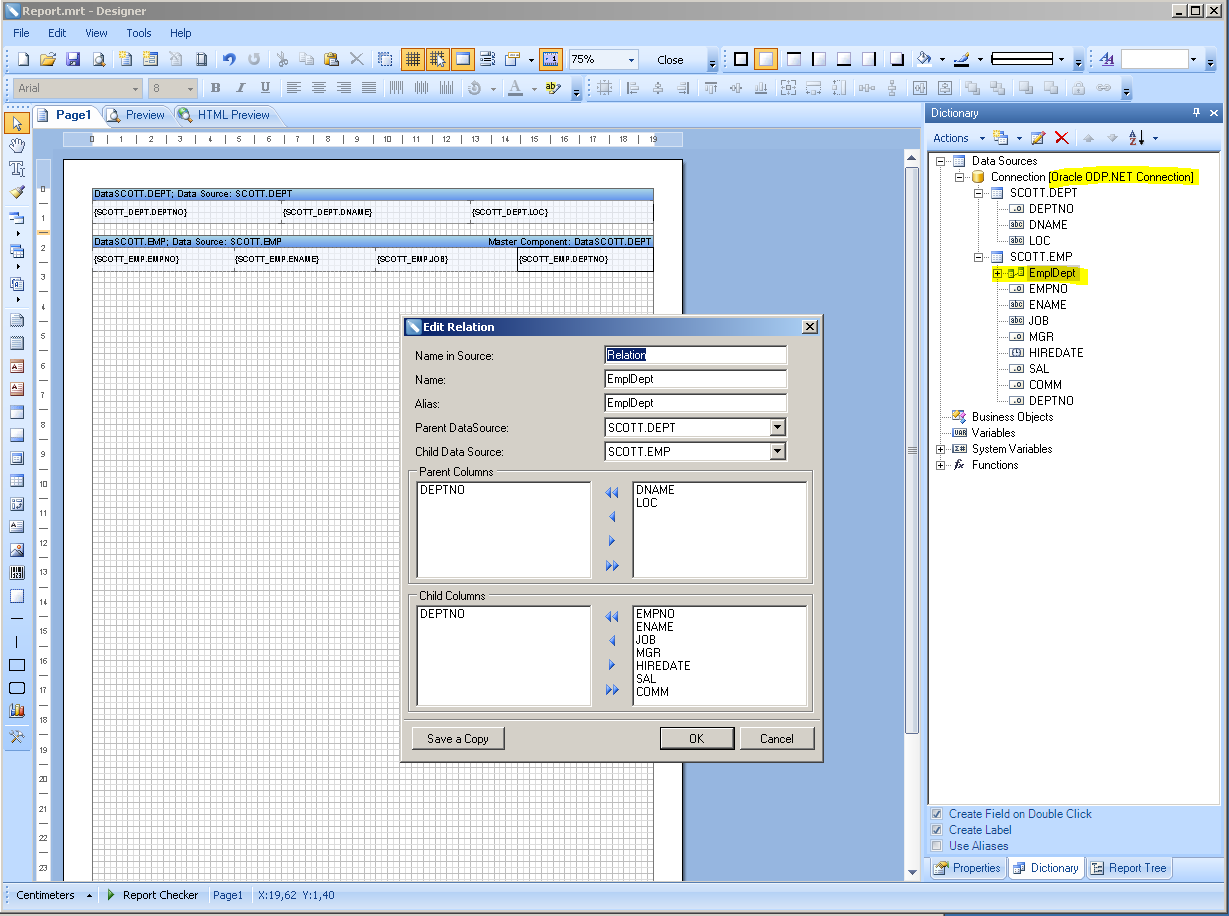
Task: Move all child columns right, double arrow
Action: 612,690
